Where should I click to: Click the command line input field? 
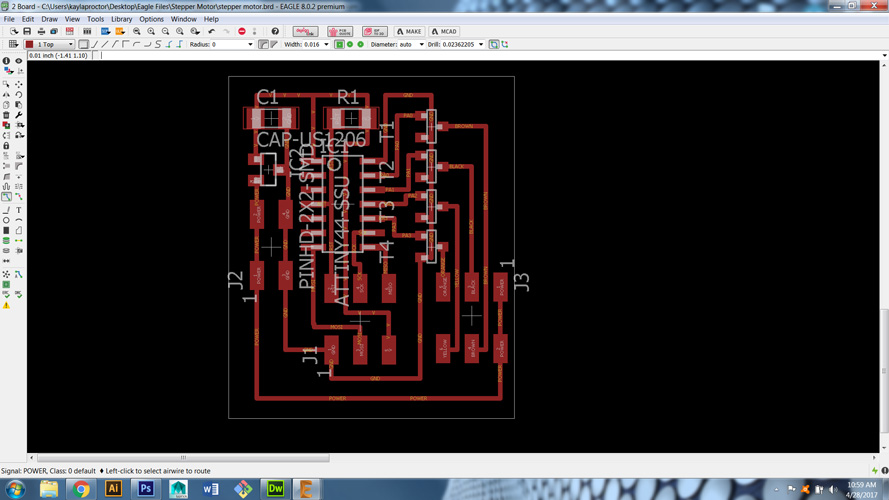(488, 56)
